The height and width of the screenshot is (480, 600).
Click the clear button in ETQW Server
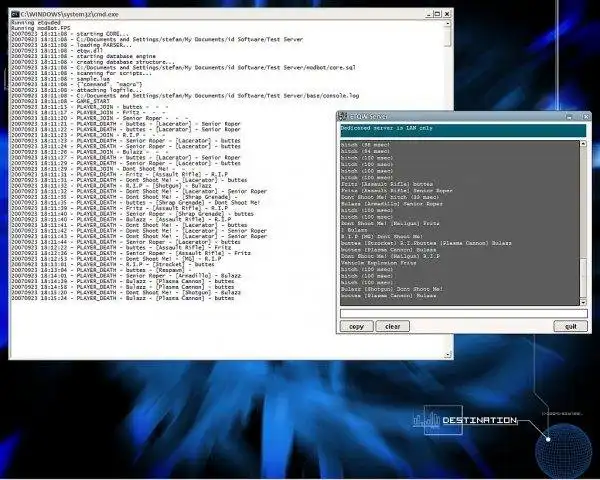click(393, 327)
